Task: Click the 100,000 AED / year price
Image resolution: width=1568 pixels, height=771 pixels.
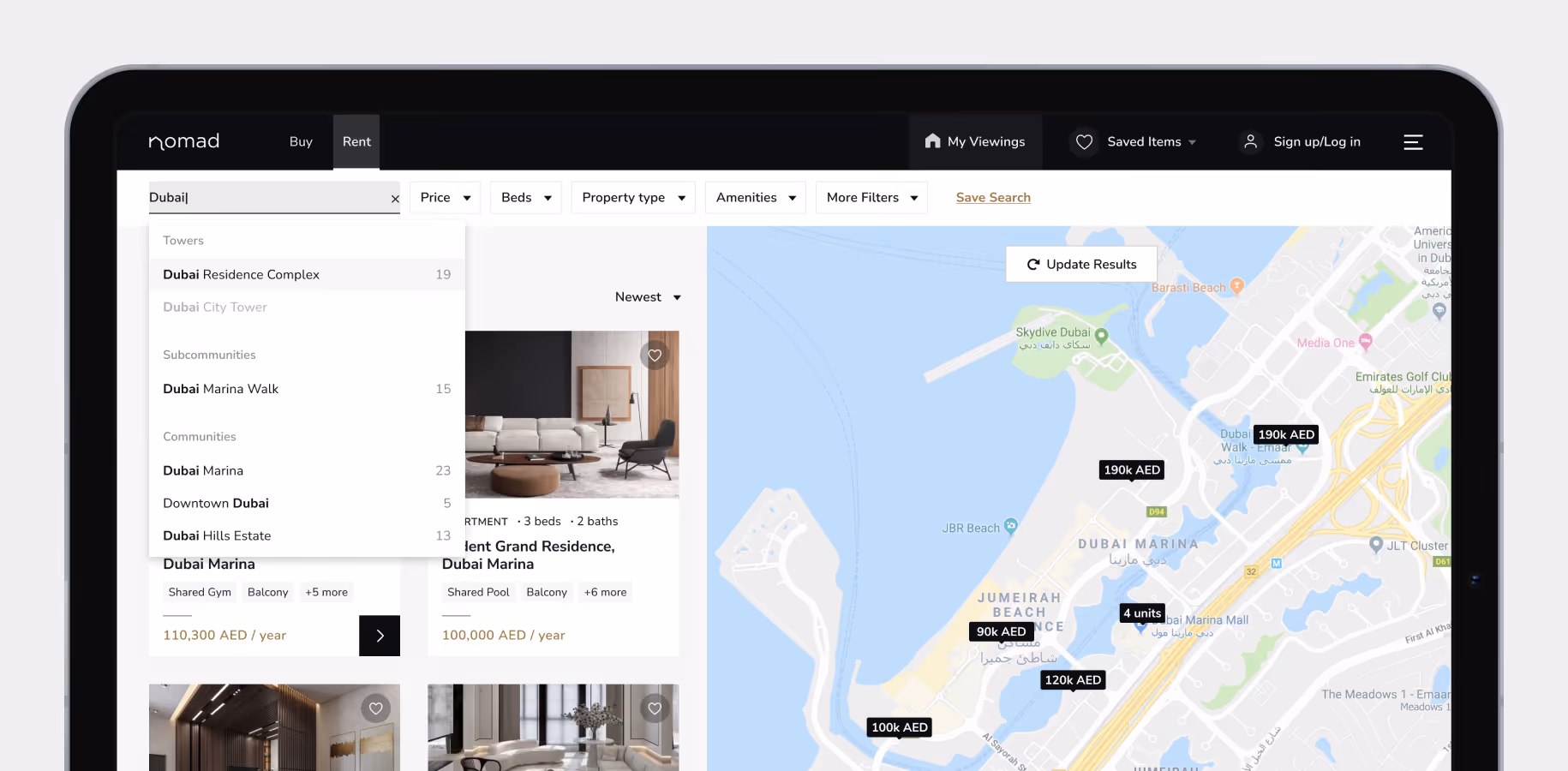Action: pyautogui.click(x=504, y=636)
